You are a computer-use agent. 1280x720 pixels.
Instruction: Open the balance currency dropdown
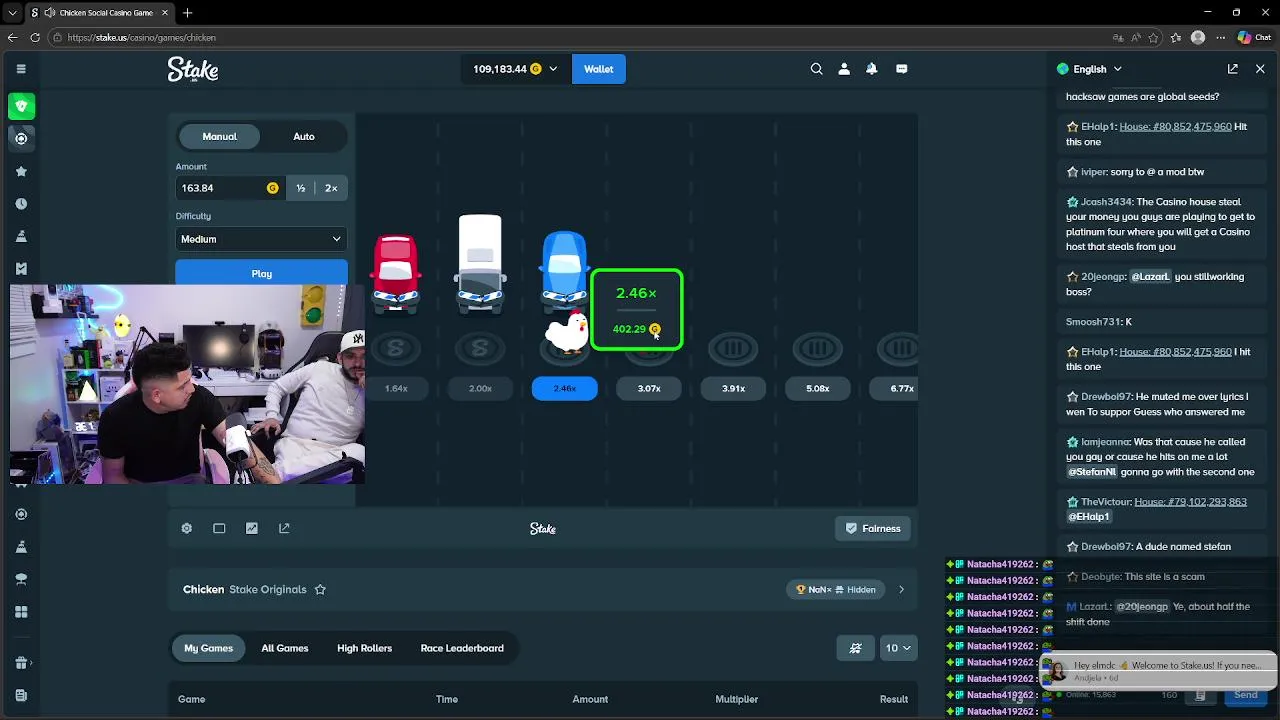(515, 69)
